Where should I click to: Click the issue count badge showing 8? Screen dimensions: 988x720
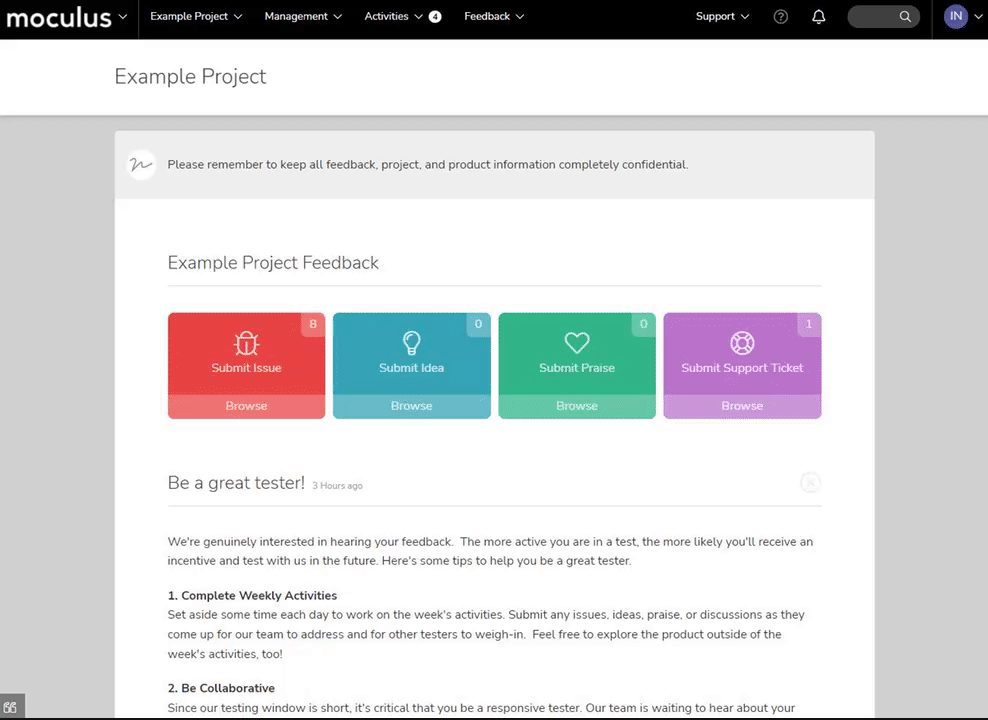[313, 324]
